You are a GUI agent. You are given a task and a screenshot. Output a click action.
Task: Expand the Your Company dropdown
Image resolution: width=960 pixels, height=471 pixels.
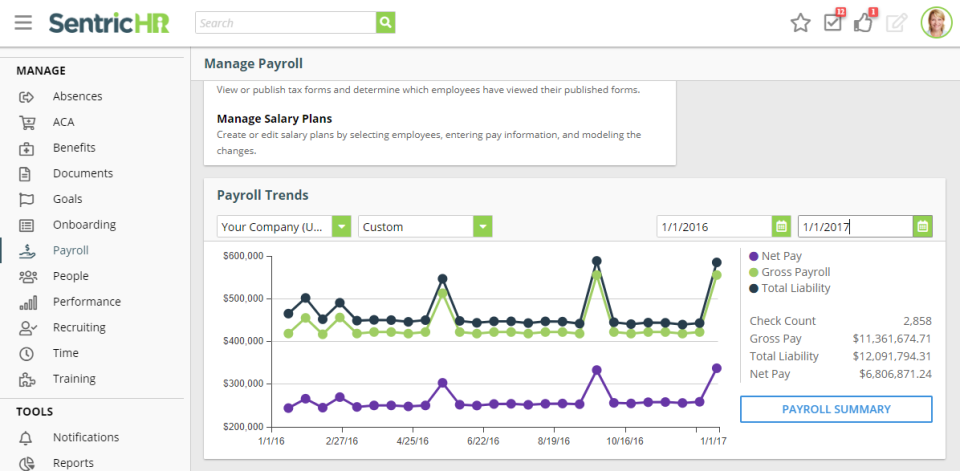(342, 227)
